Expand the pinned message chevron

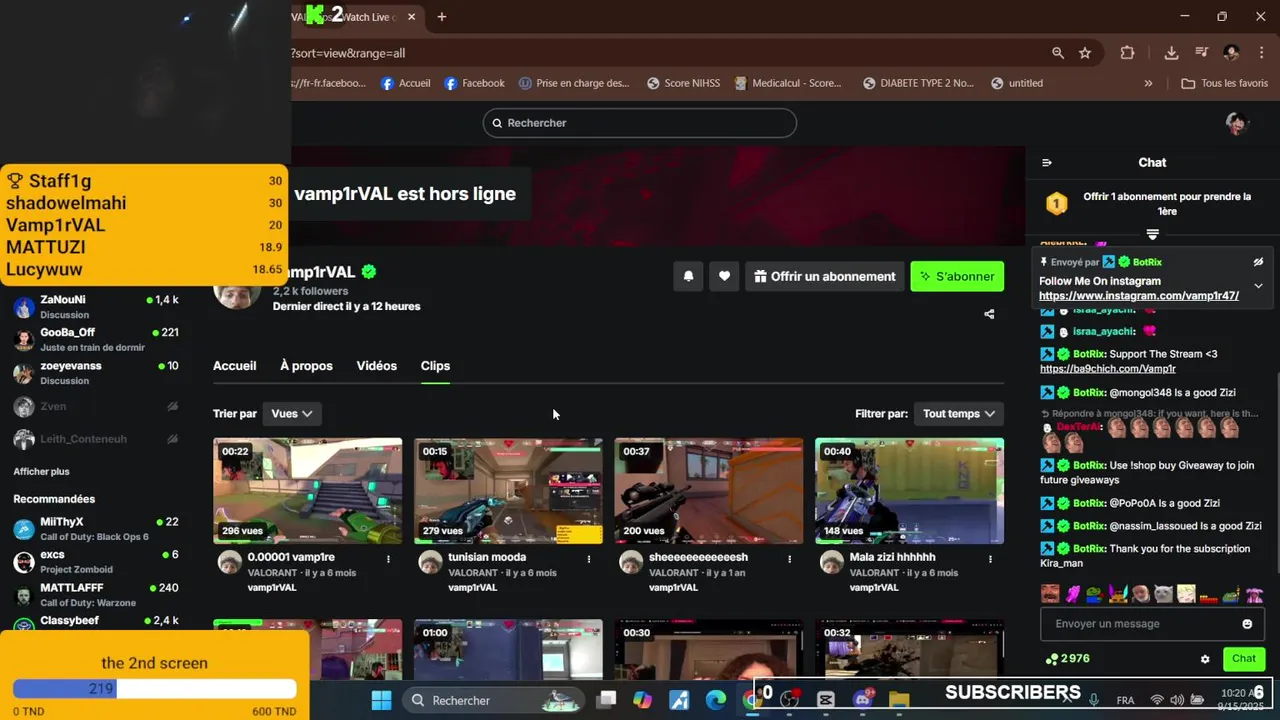pyautogui.click(x=1258, y=286)
